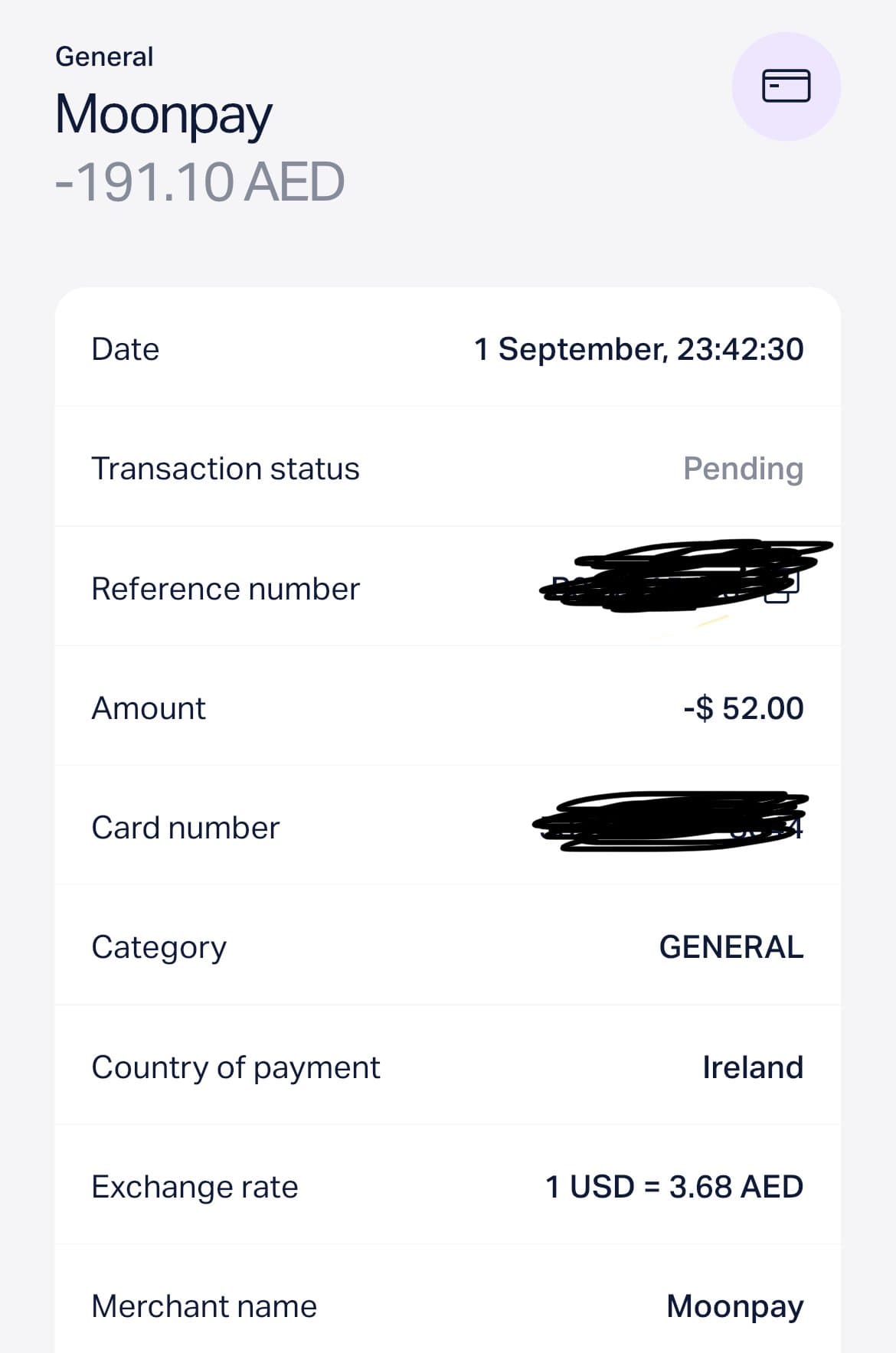Tap the small "General" header above Moonpay
Image resolution: width=896 pixels, height=1353 pixels.
tap(104, 57)
